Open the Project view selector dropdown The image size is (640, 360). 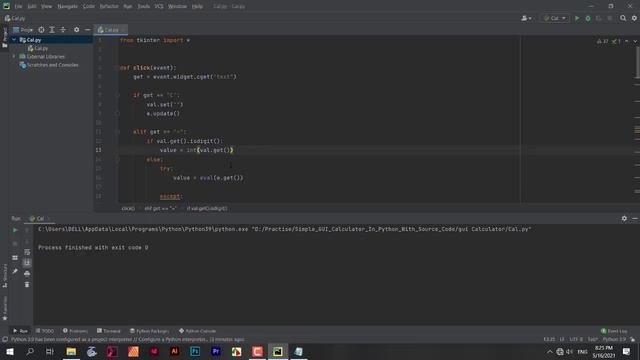click(x=23, y=30)
